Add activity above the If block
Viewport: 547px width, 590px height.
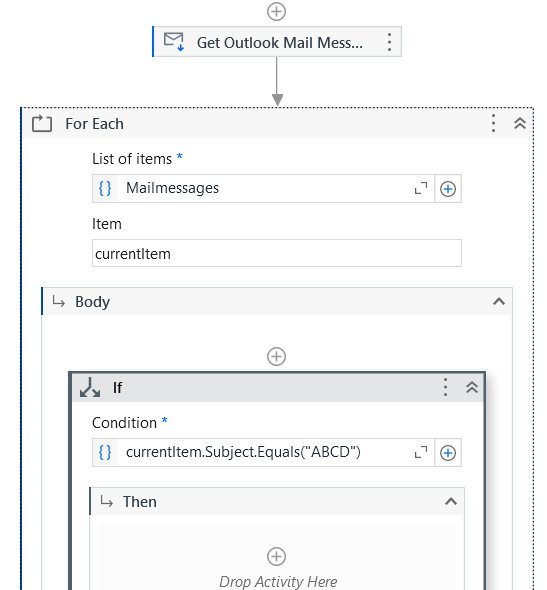click(277, 356)
